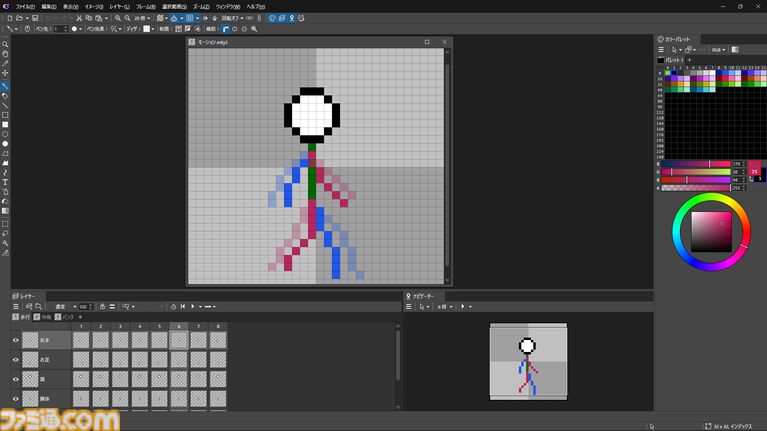767x431 pixels.
Task: Switch to the パンチ animation tab
Action: (65, 317)
